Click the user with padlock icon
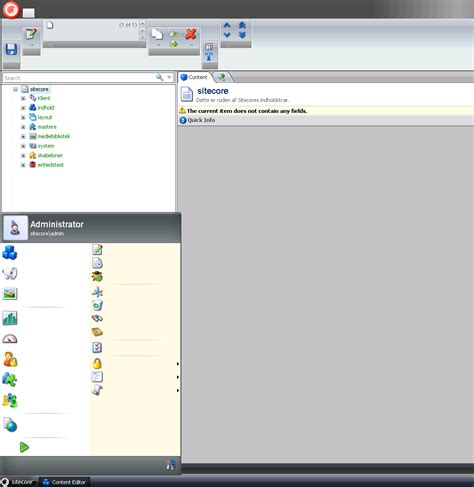The image size is (474, 487). pos(10,359)
